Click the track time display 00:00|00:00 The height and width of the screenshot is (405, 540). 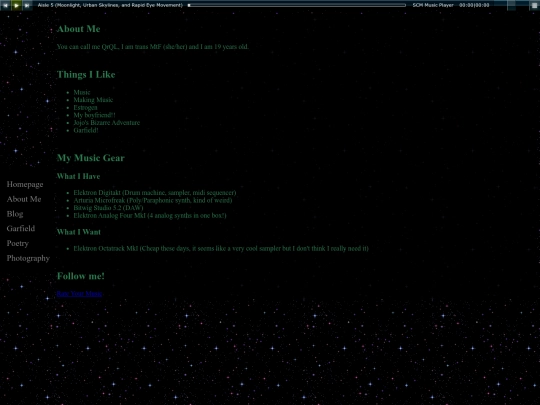click(x=474, y=5)
